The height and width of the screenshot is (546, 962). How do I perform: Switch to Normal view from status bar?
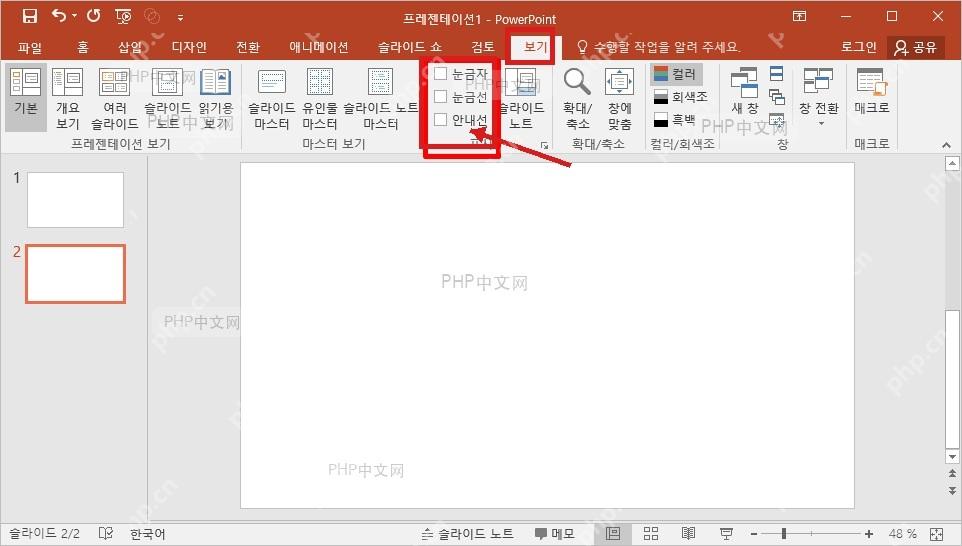click(613, 534)
